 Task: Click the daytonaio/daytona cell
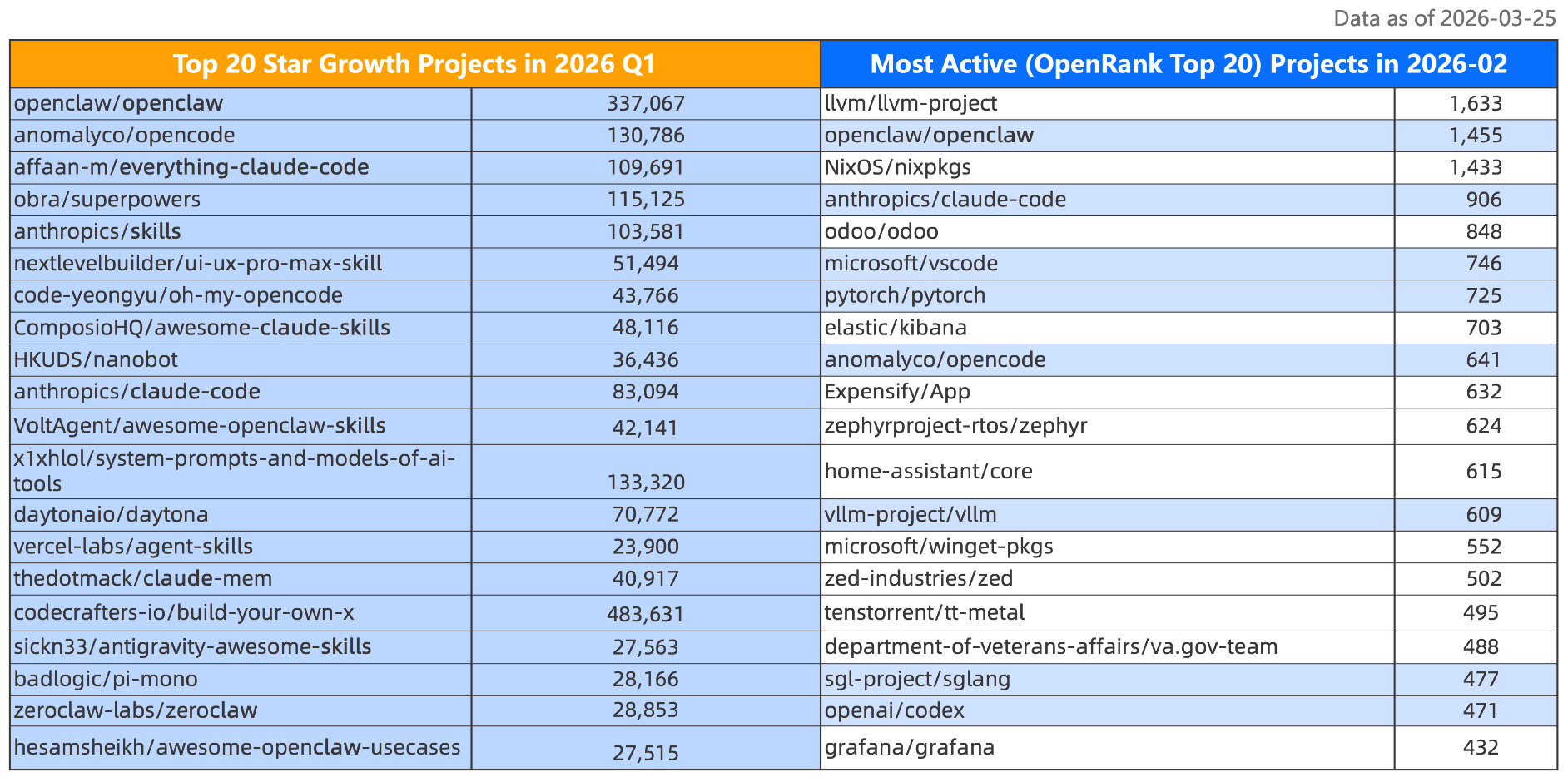241,515
